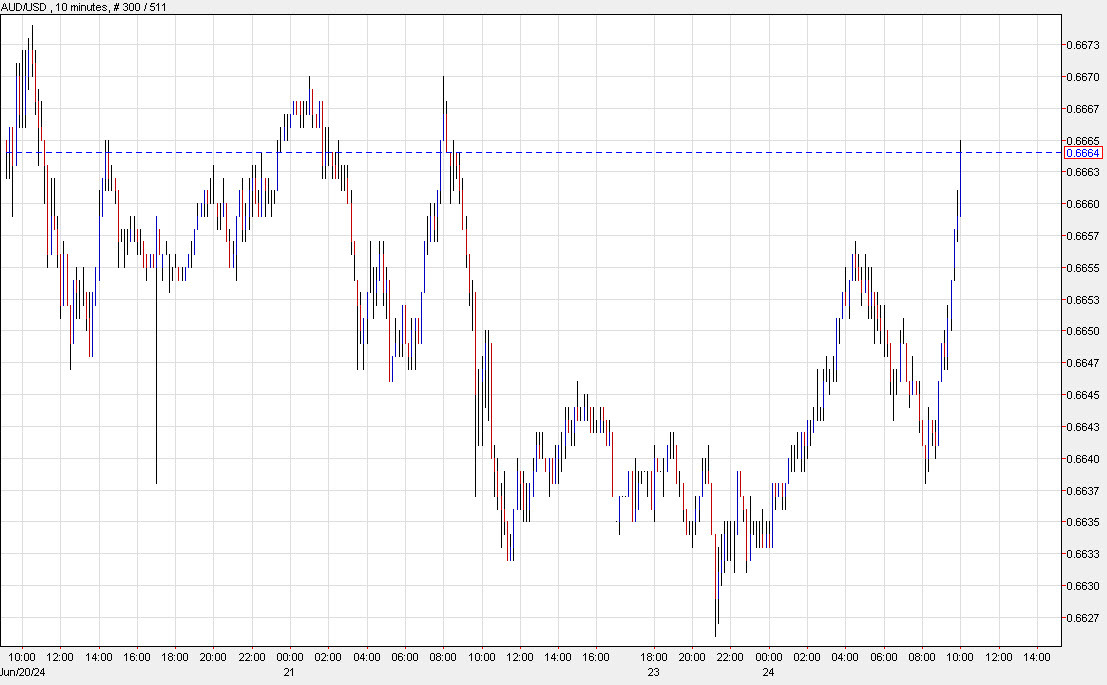Click the blue dashed current price line
Screen dimensions: 1107x685
pos(600,152)
